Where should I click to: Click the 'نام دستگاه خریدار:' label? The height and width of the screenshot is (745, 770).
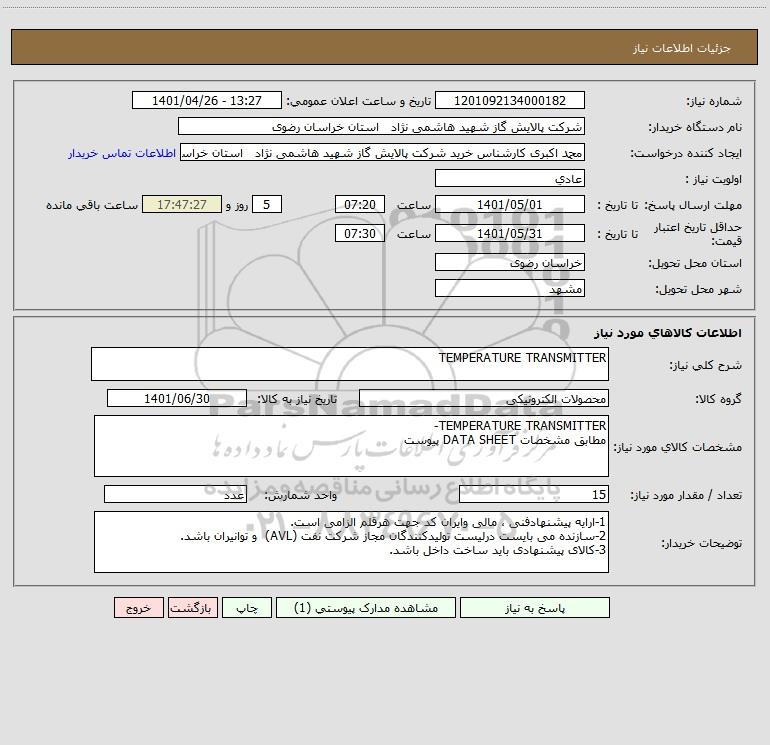click(695, 128)
